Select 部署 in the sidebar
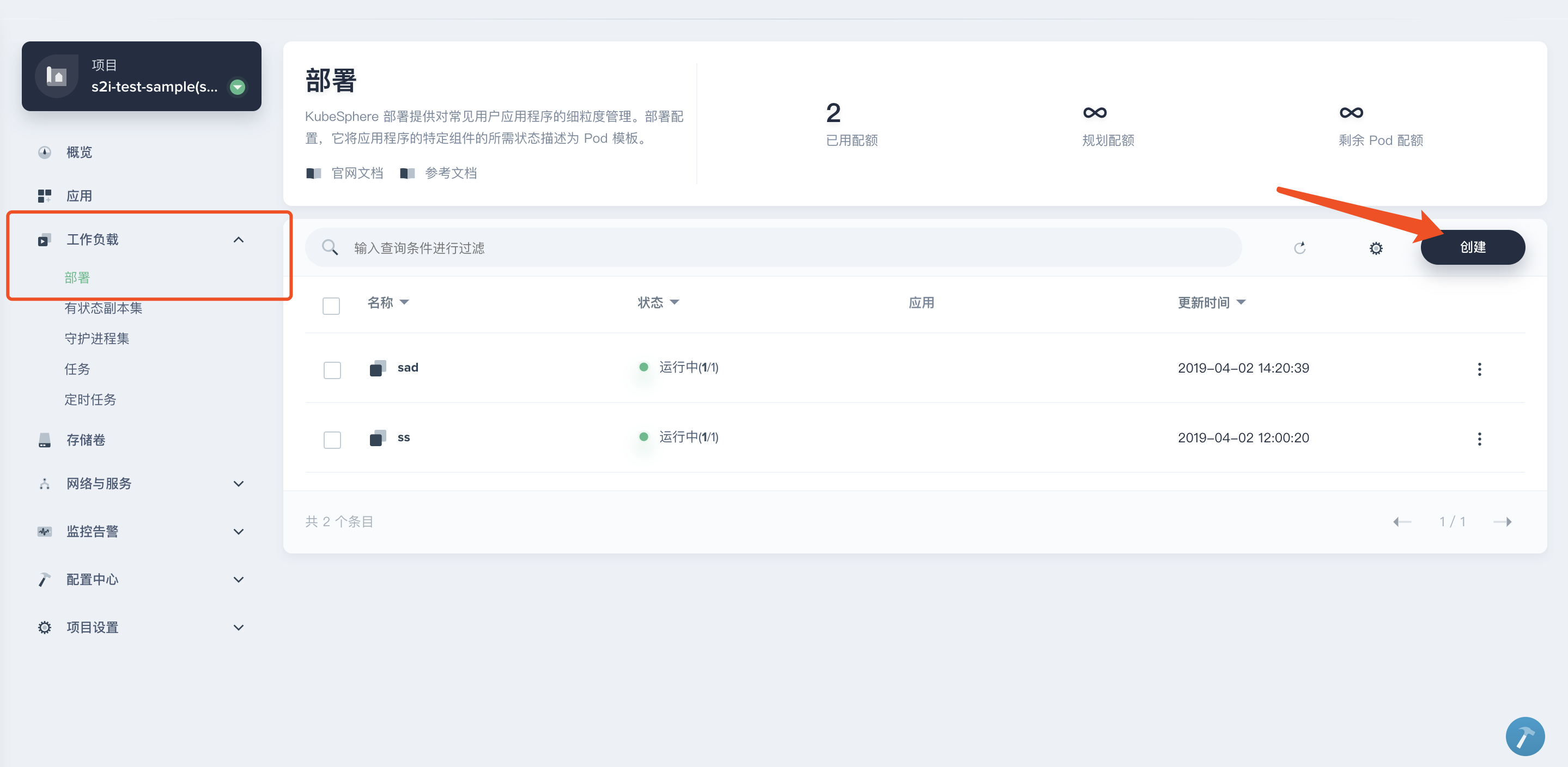 [x=77, y=278]
